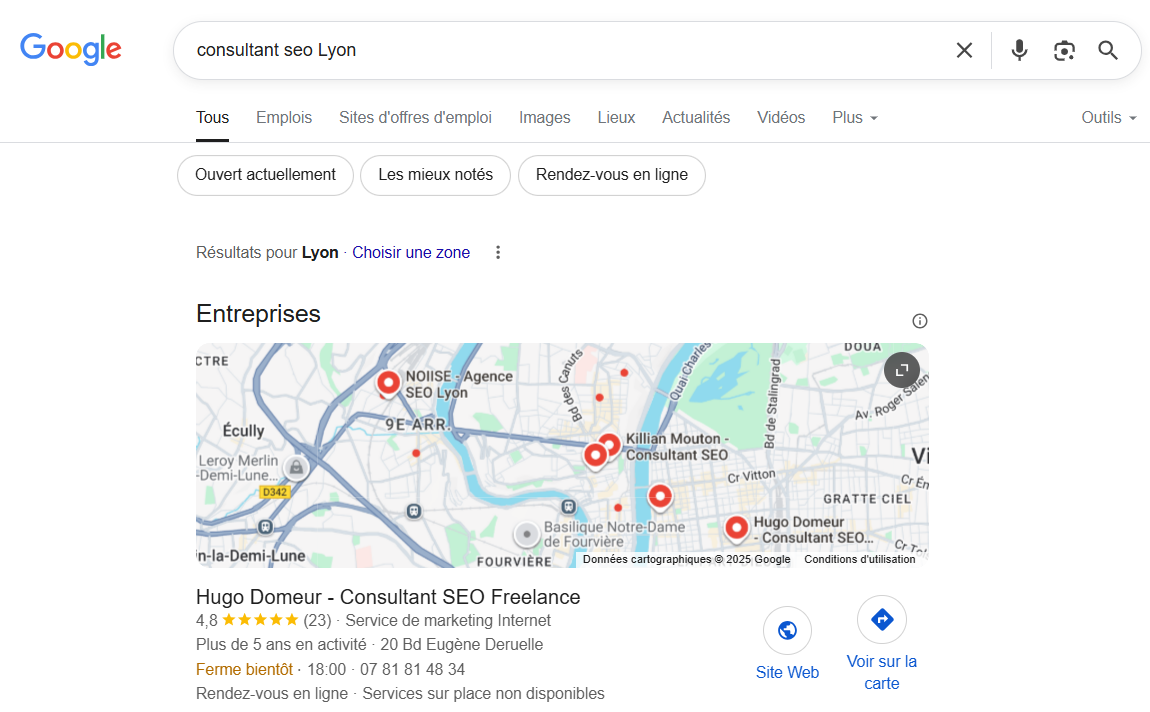Screen dimensions: 1150x712
Task: Click the Choisir une zone link
Action: pos(411,252)
